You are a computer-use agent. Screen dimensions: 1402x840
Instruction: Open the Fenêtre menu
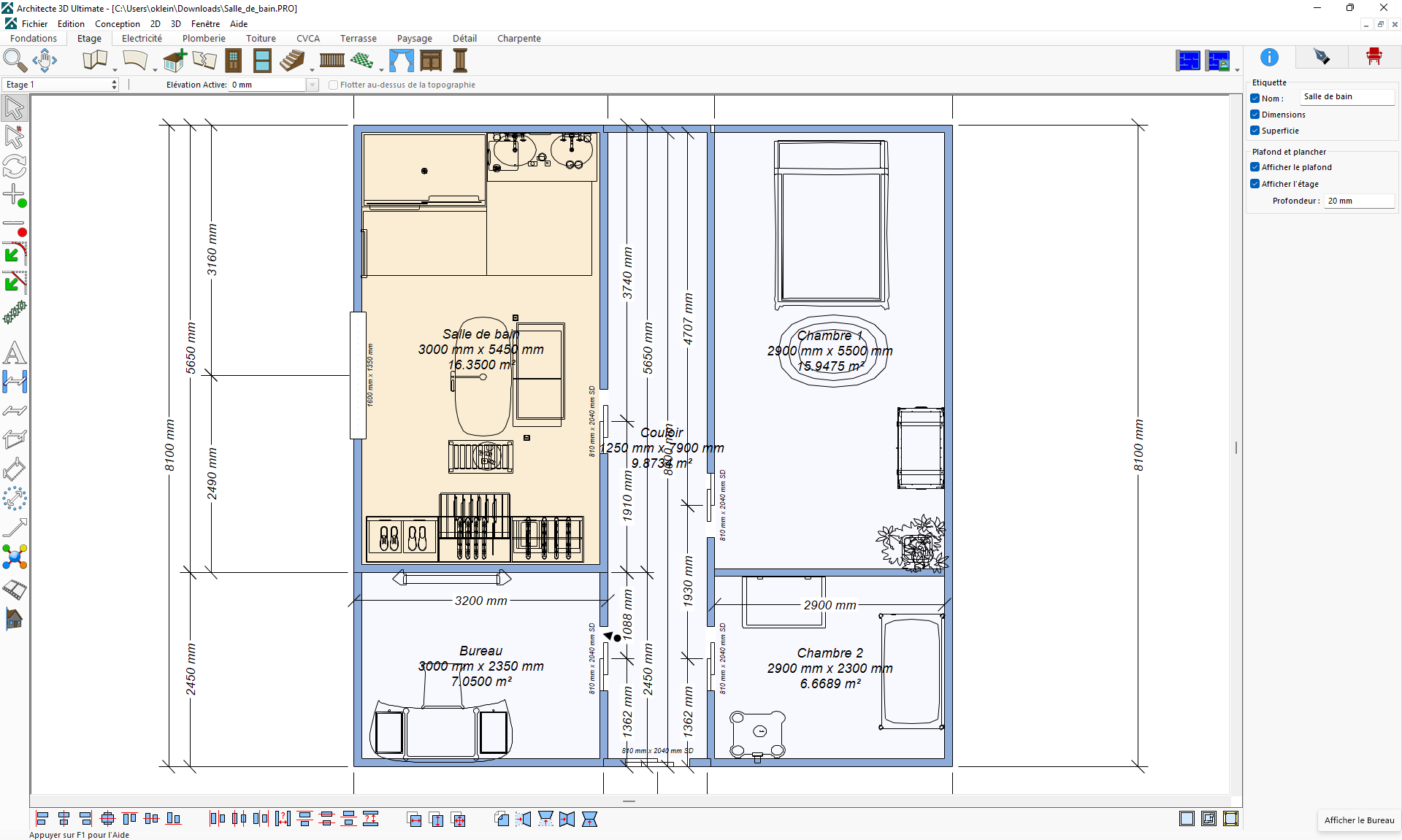[x=205, y=24]
